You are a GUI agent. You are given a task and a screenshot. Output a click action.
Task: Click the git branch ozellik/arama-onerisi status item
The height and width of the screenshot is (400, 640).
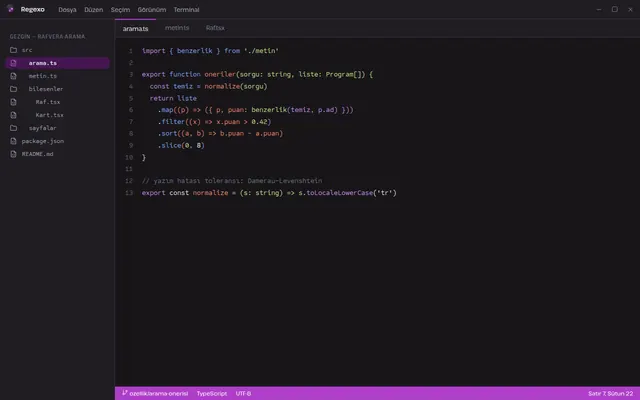pos(155,393)
